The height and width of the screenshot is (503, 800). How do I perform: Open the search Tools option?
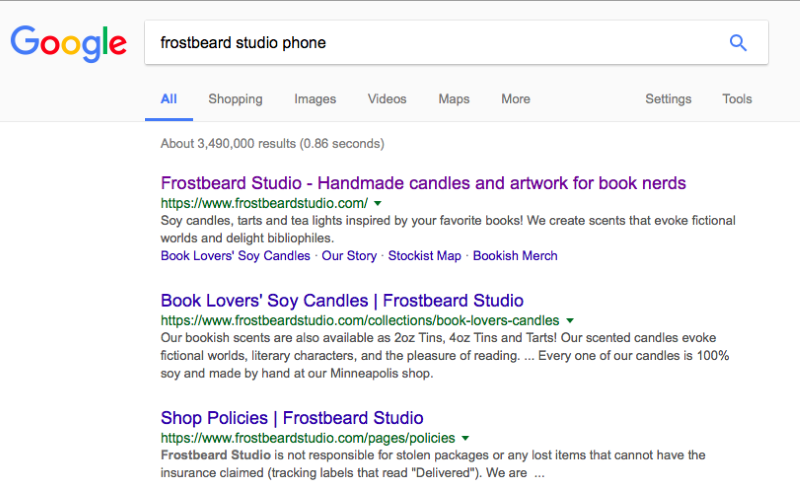point(737,99)
